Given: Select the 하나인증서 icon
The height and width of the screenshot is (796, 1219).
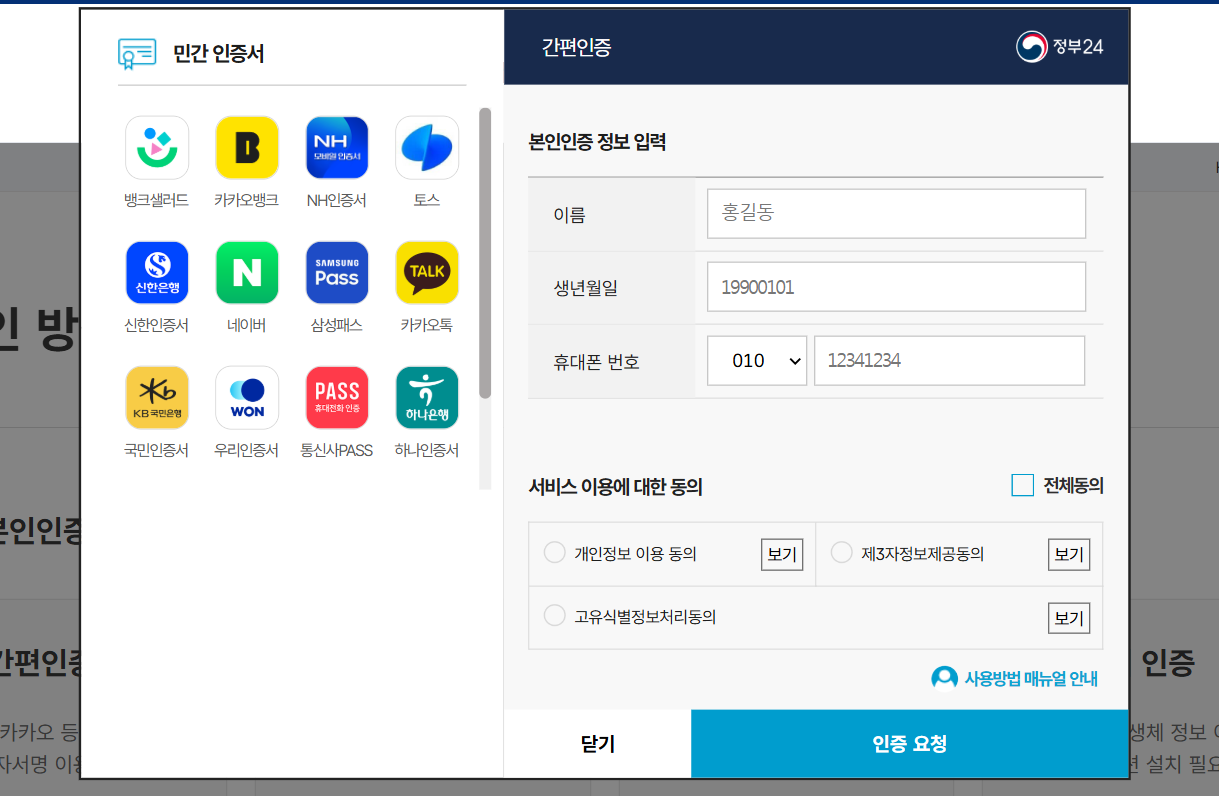Looking at the screenshot, I should point(427,398).
